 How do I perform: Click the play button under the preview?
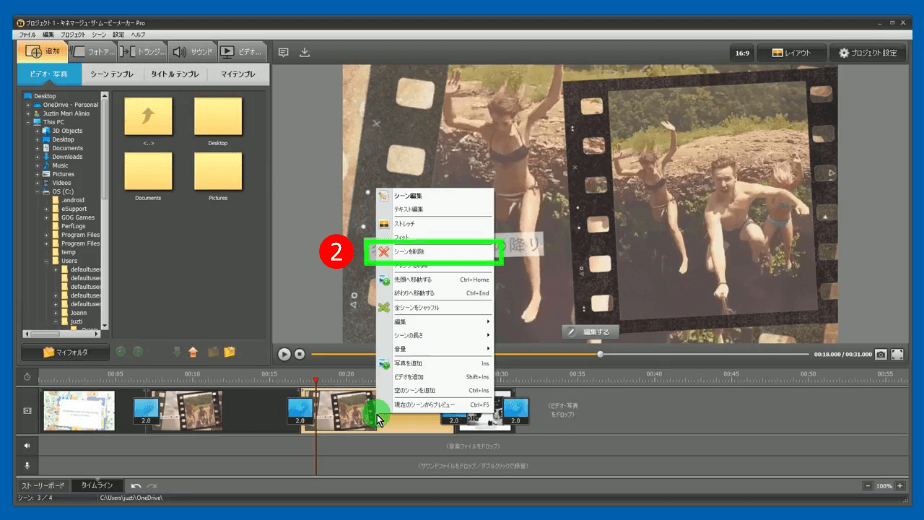tap(284, 354)
